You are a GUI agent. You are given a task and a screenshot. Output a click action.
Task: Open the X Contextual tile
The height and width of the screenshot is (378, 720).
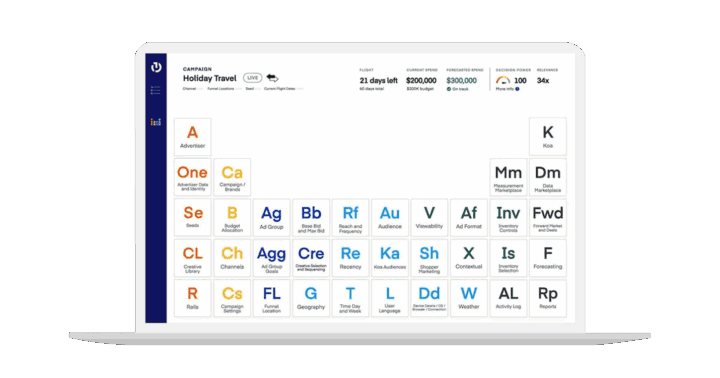469,258
